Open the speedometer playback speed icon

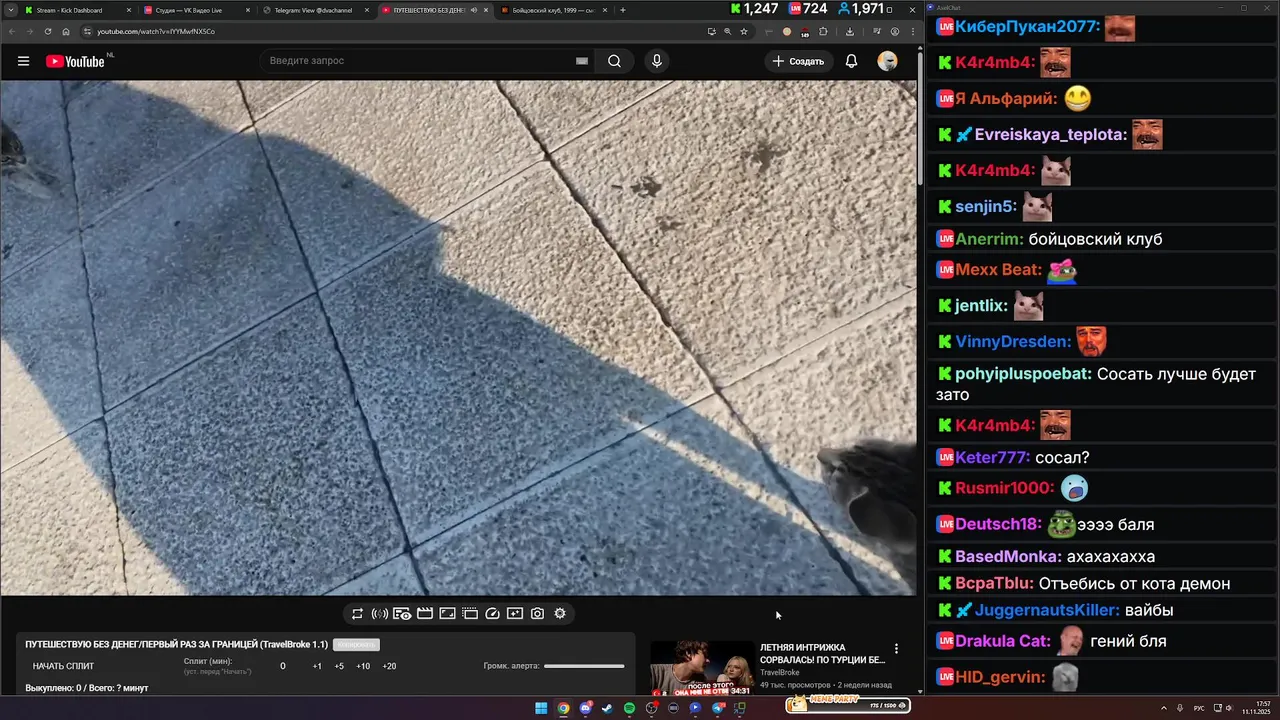pos(492,613)
